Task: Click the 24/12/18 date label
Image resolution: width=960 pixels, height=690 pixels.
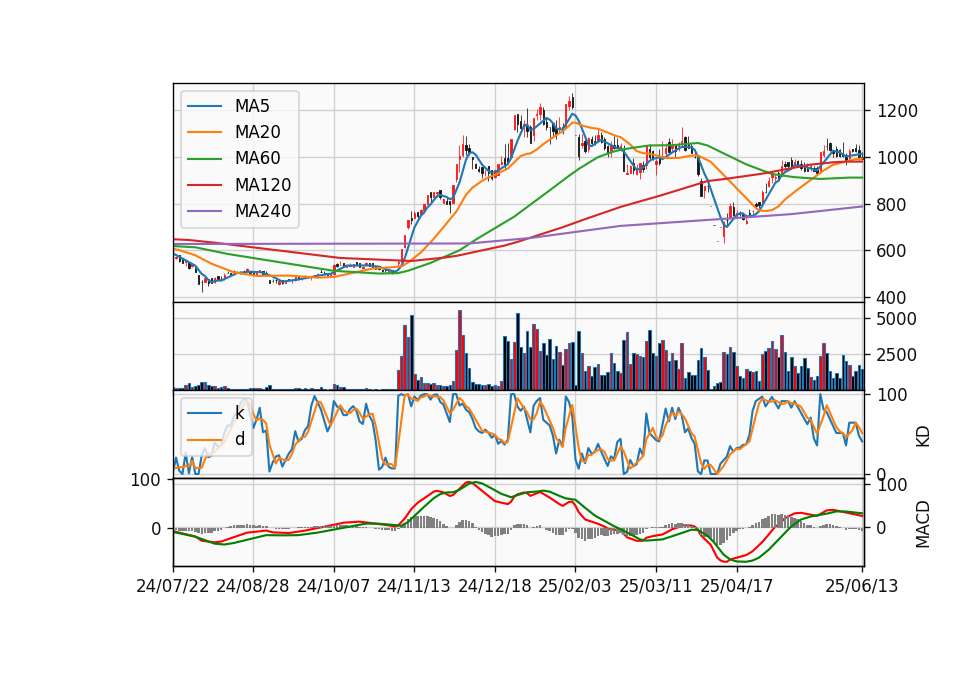Action: click(495, 586)
